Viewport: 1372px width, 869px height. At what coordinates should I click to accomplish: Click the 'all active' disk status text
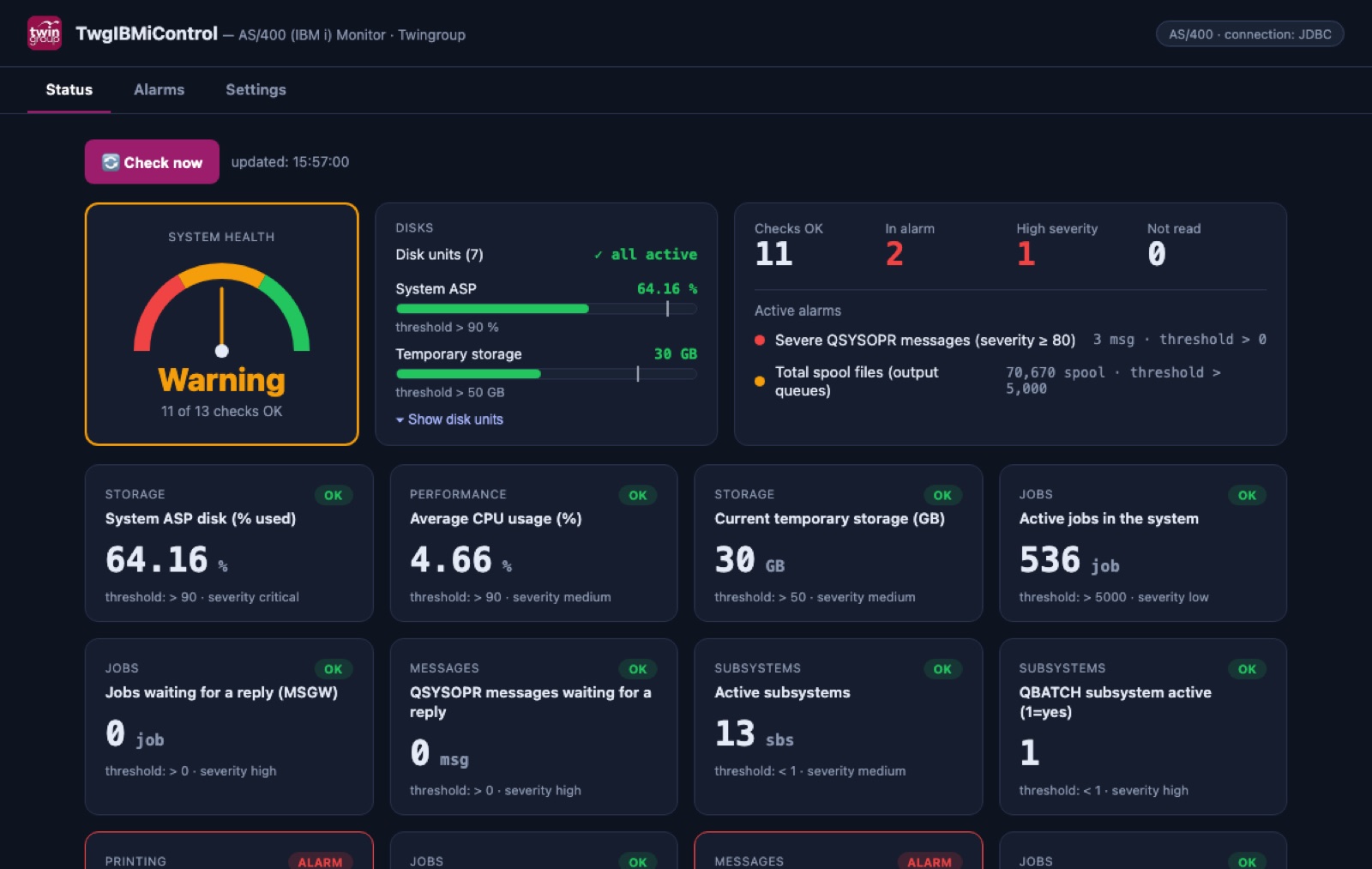pyautogui.click(x=646, y=255)
